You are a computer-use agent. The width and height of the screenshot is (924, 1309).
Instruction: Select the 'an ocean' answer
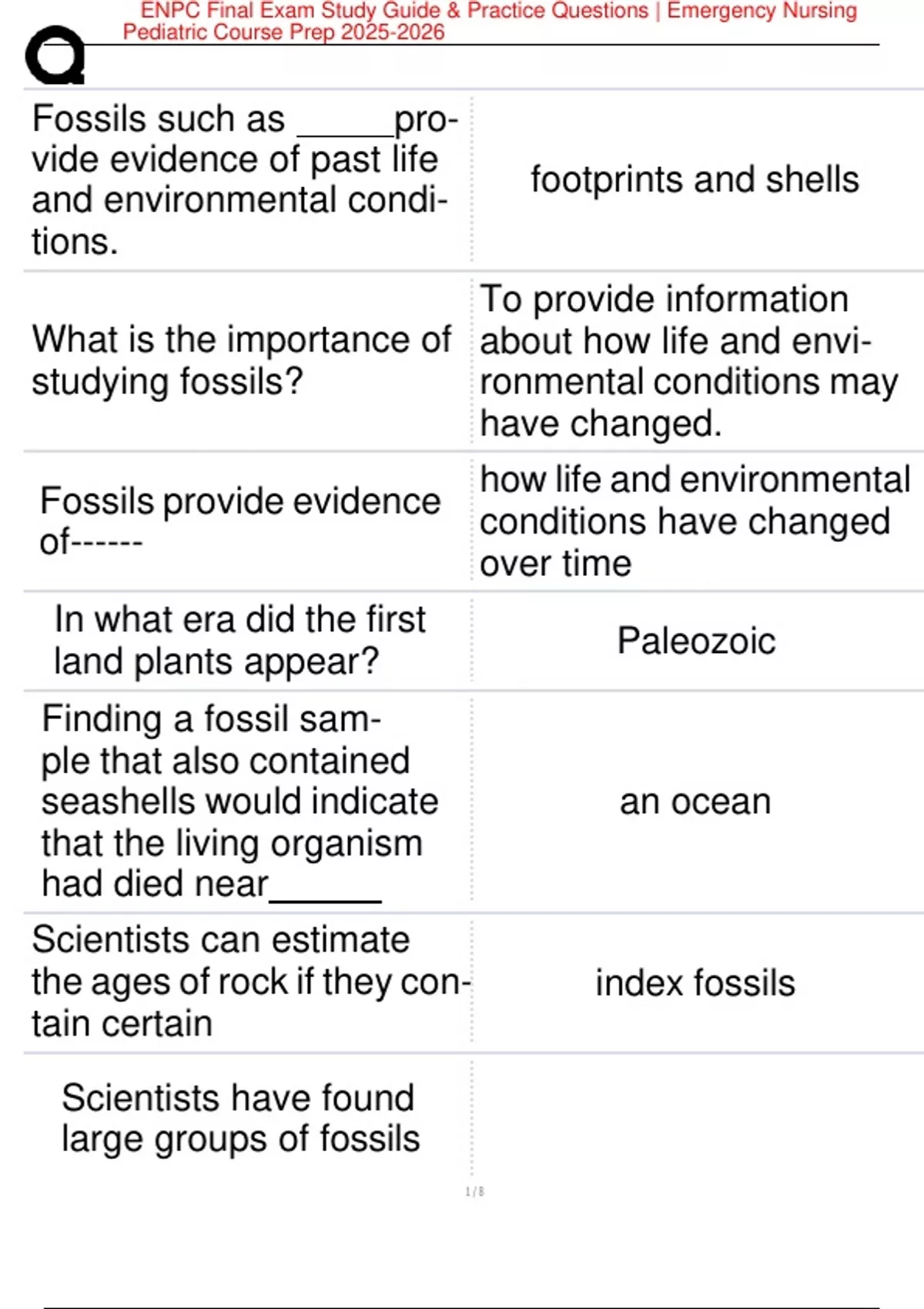click(695, 802)
